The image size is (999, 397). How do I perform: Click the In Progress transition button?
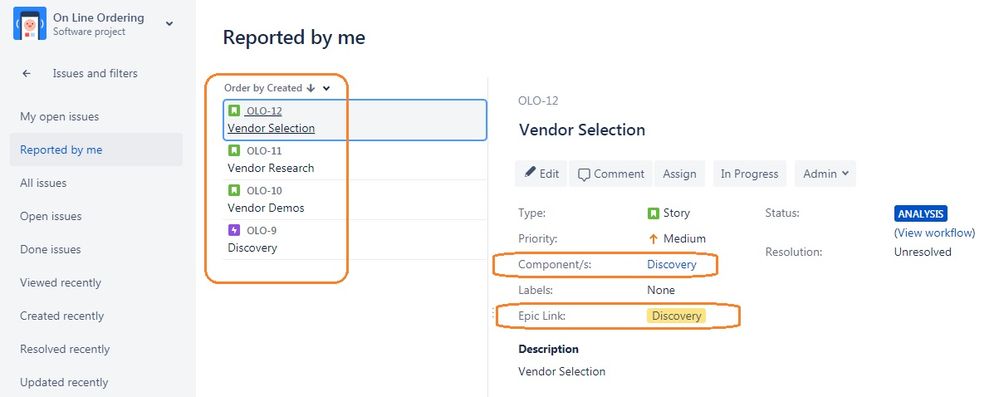click(x=749, y=173)
